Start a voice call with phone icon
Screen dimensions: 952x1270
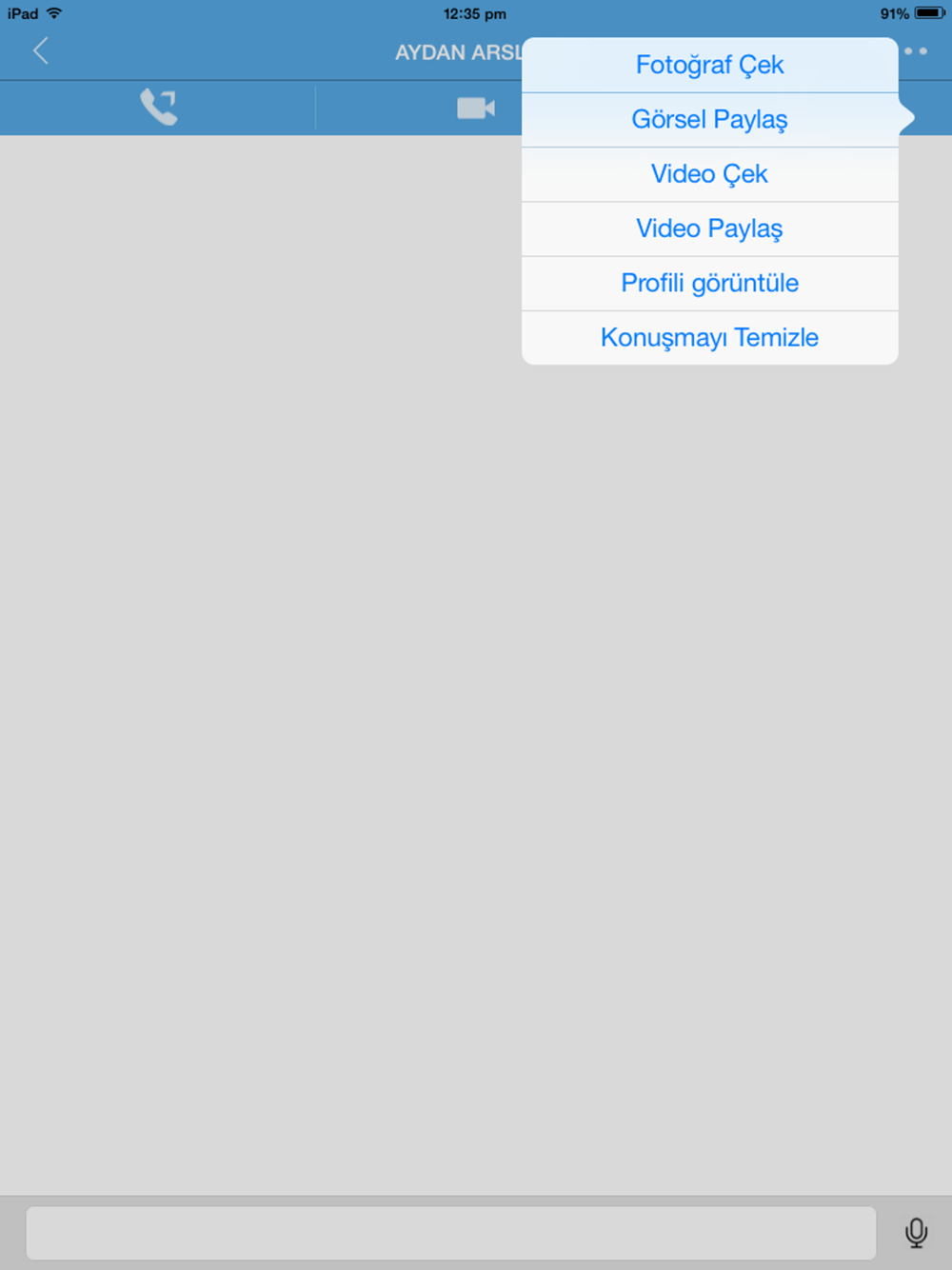pyautogui.click(x=159, y=107)
